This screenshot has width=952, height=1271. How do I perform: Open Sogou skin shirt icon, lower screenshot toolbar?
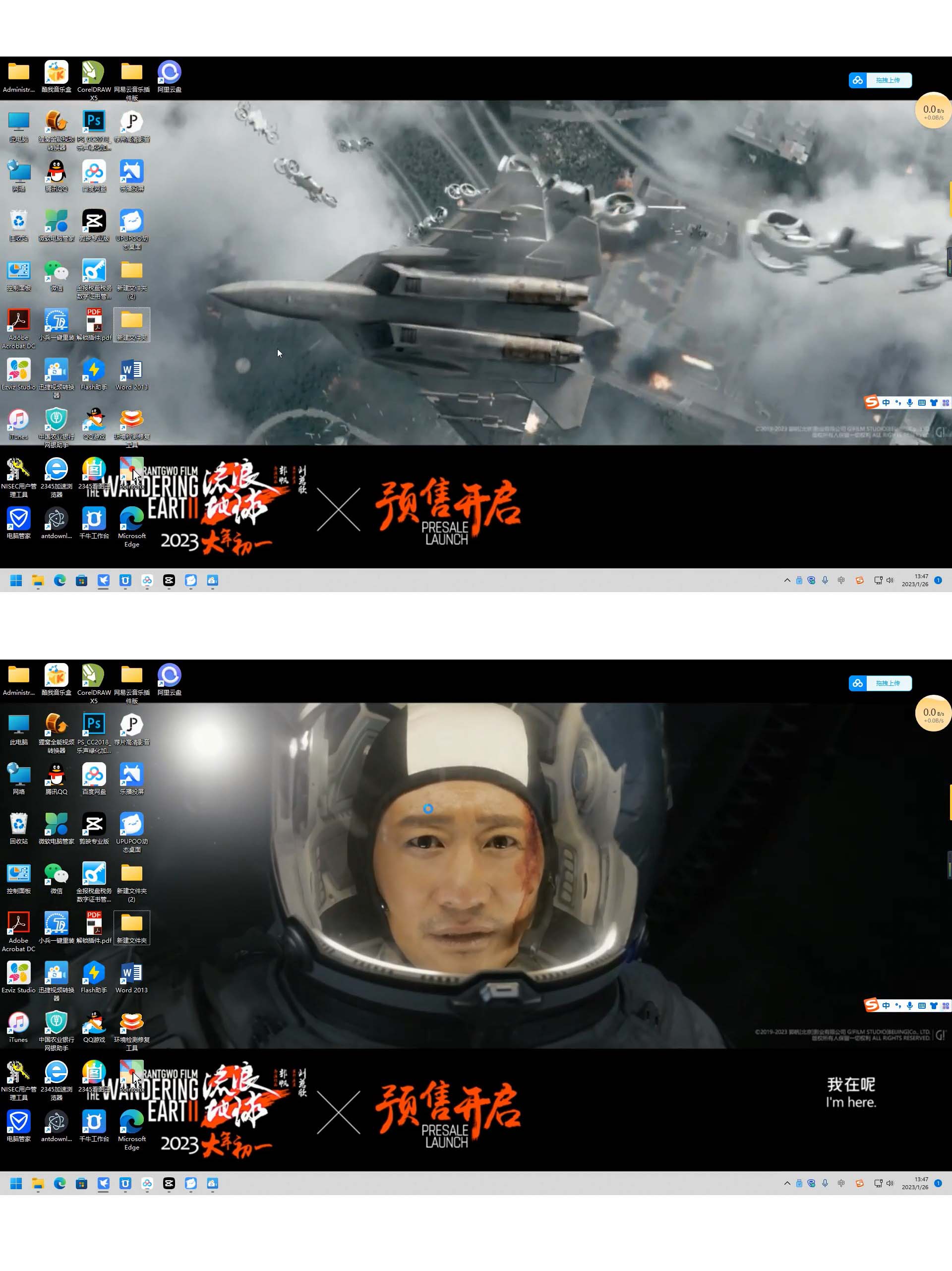coord(934,1006)
